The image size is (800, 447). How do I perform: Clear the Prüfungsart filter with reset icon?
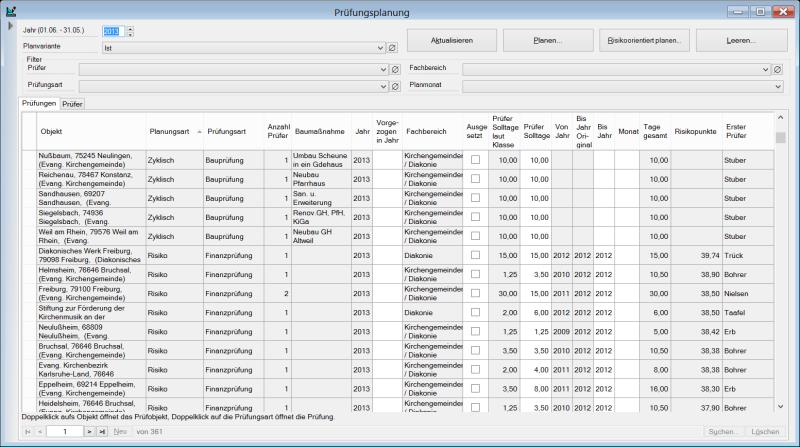coord(395,87)
